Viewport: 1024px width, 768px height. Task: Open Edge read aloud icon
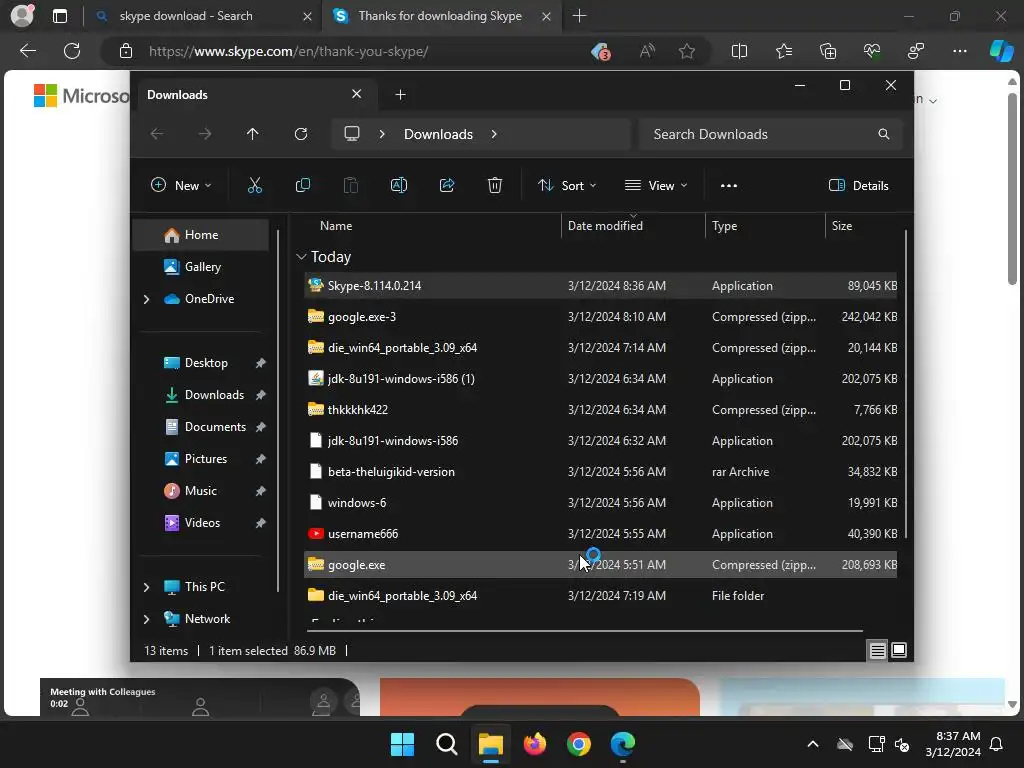coord(647,51)
